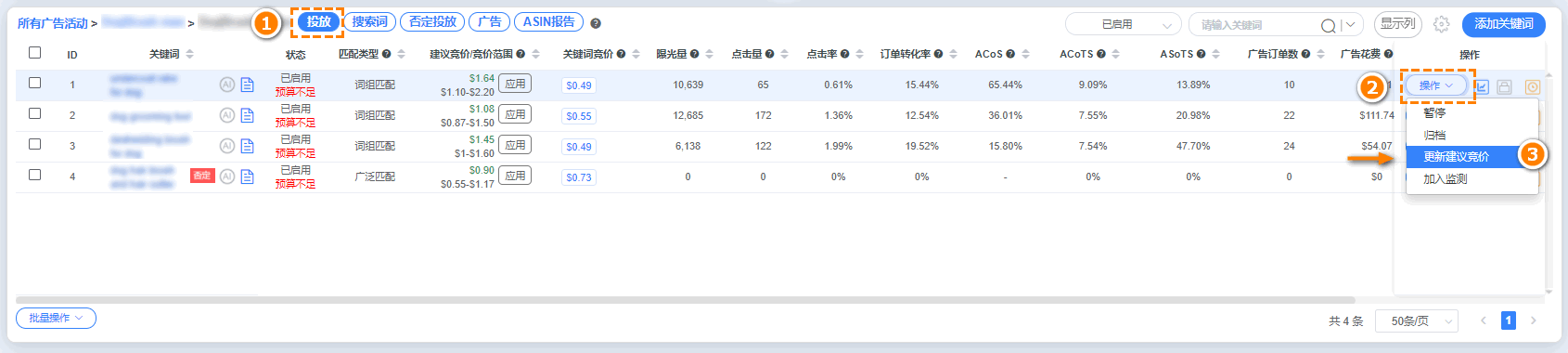1568x353 pixels.
Task: Click the orange clock icon in row 1
Action: 1532,86
